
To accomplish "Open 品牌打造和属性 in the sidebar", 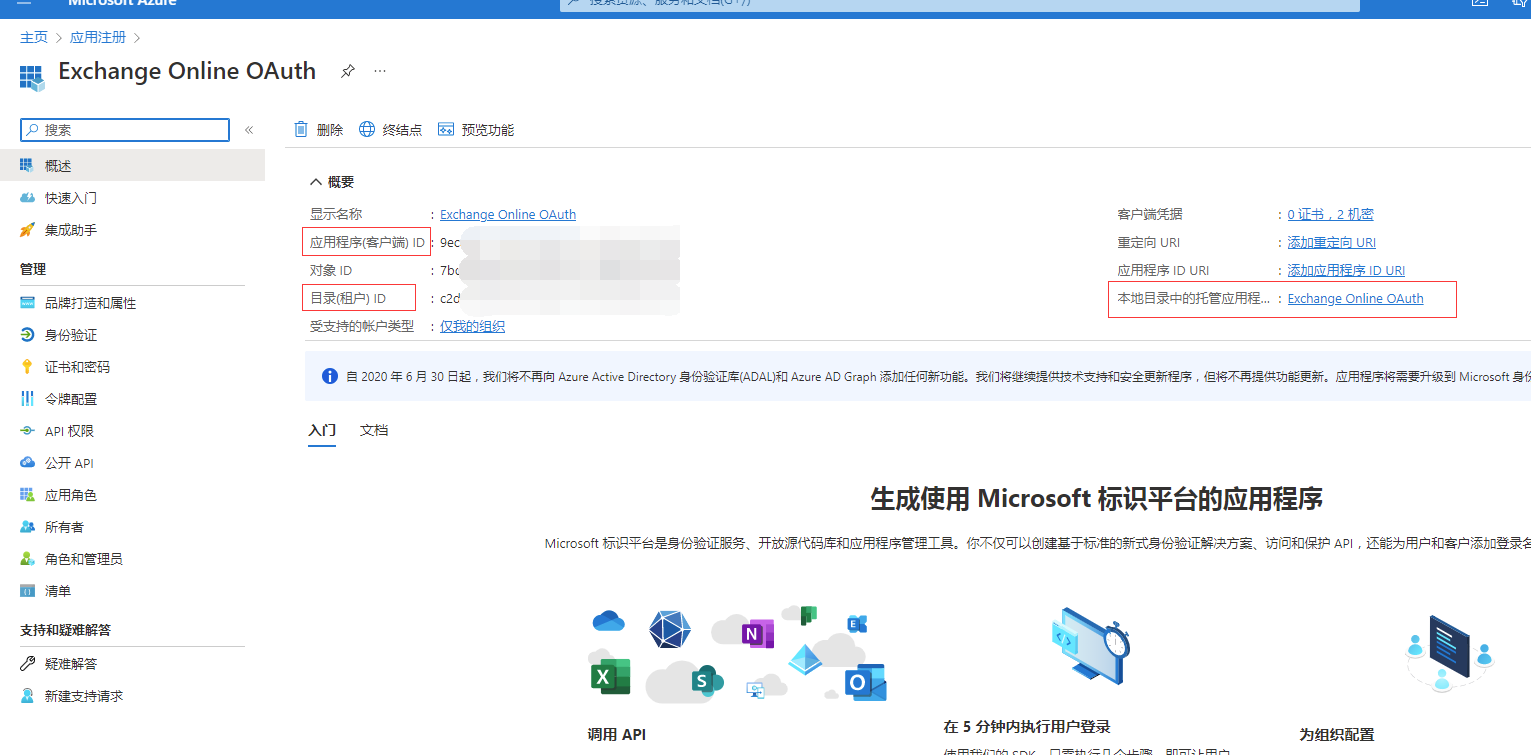I will click(132, 303).
